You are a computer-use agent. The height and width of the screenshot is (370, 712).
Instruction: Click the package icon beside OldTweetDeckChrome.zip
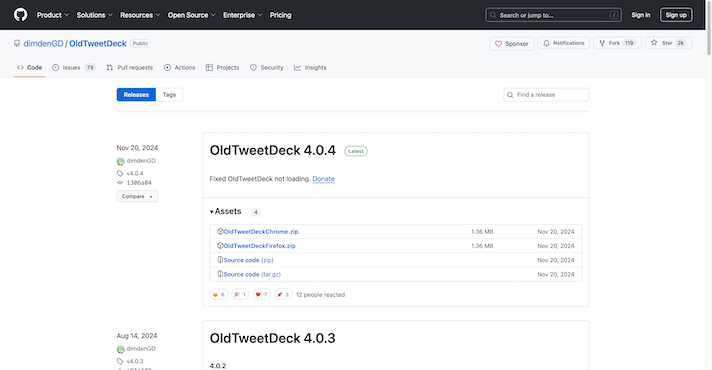(x=220, y=232)
